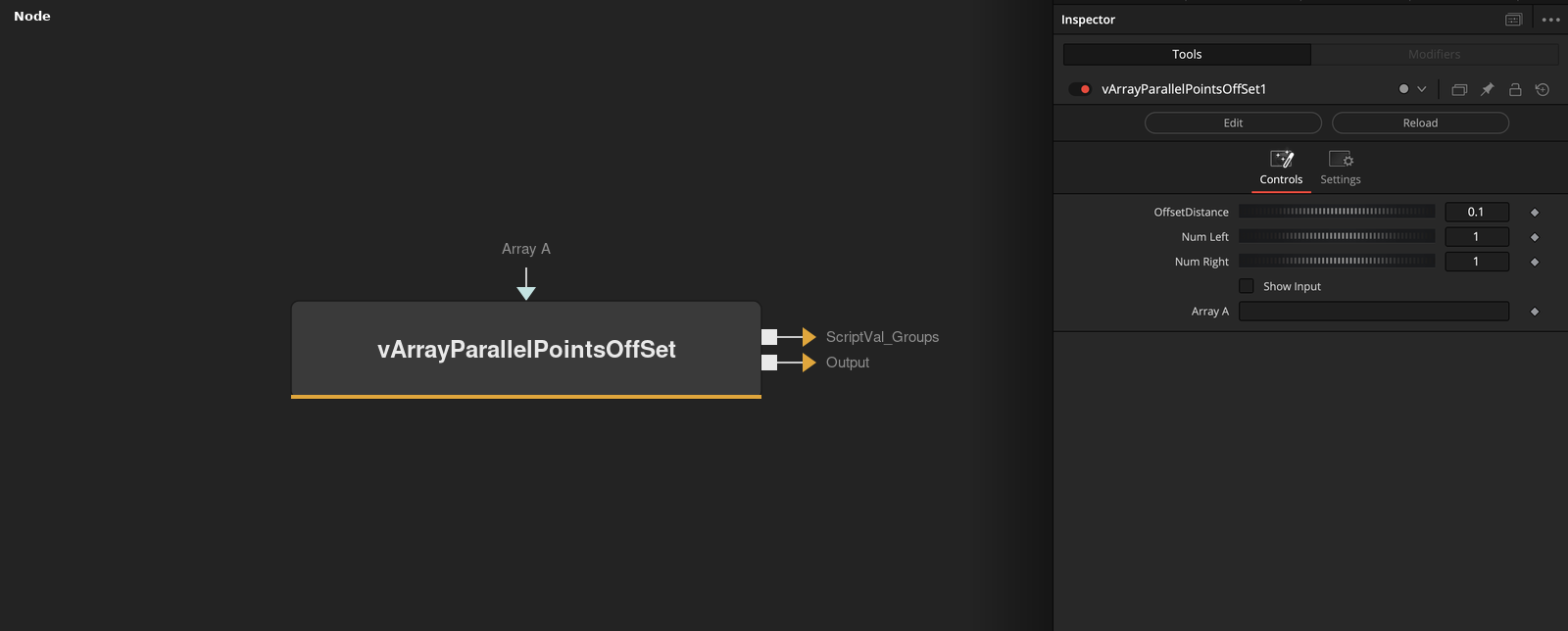Image resolution: width=1568 pixels, height=631 pixels.
Task: Click the Inspector panel title
Action: [x=1088, y=20]
